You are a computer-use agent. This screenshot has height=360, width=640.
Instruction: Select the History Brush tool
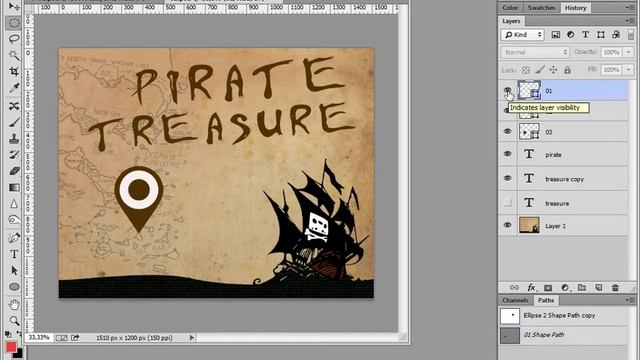(x=14, y=155)
